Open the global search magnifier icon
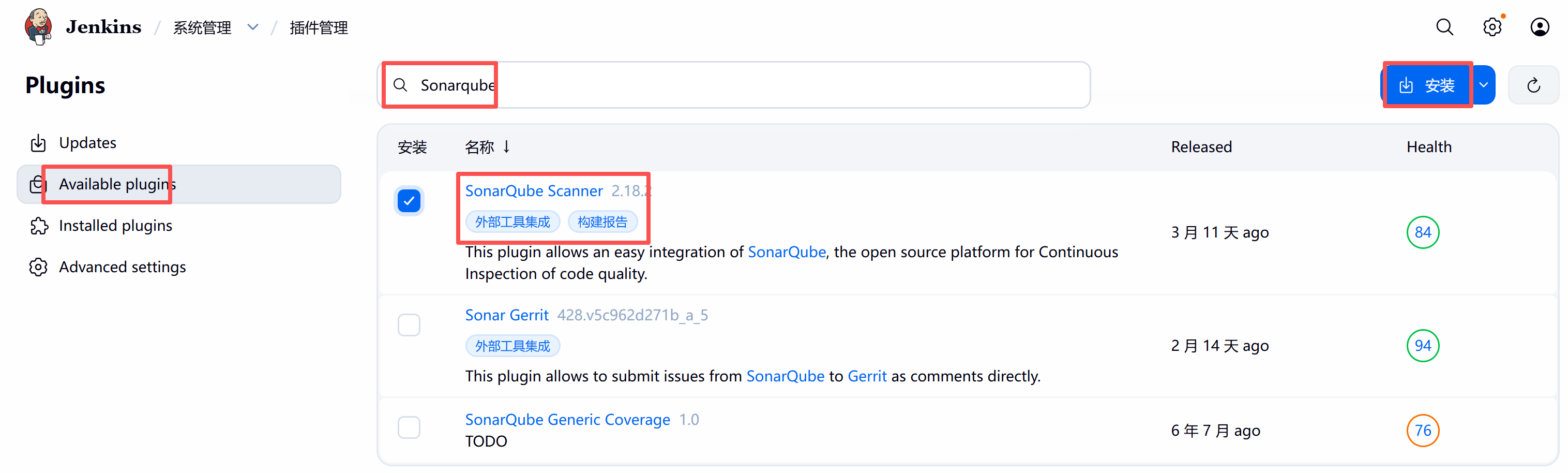1568x473 pixels. click(1444, 27)
